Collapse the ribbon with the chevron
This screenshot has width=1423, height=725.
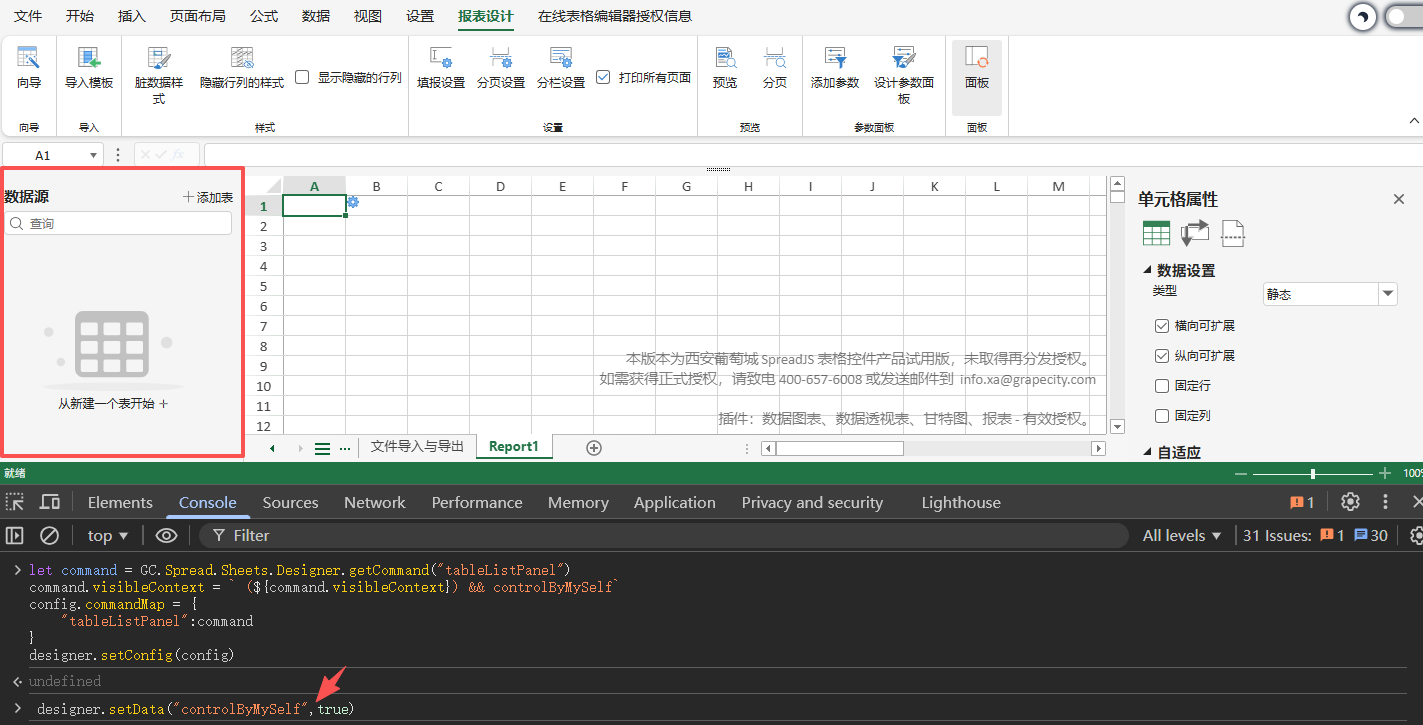[x=1414, y=120]
